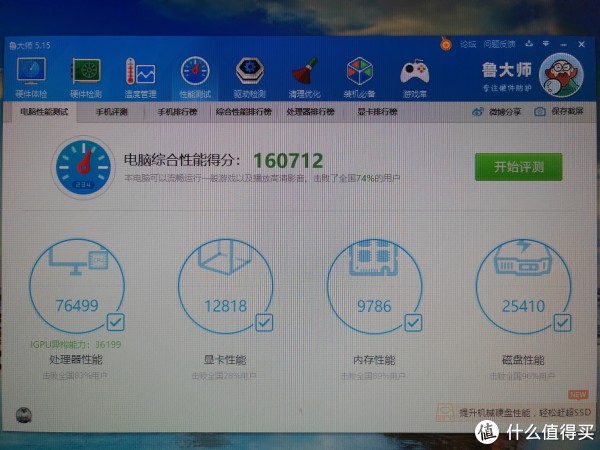Click the round icon at bottom-left corner
This screenshot has width=600, height=450.
(24, 415)
